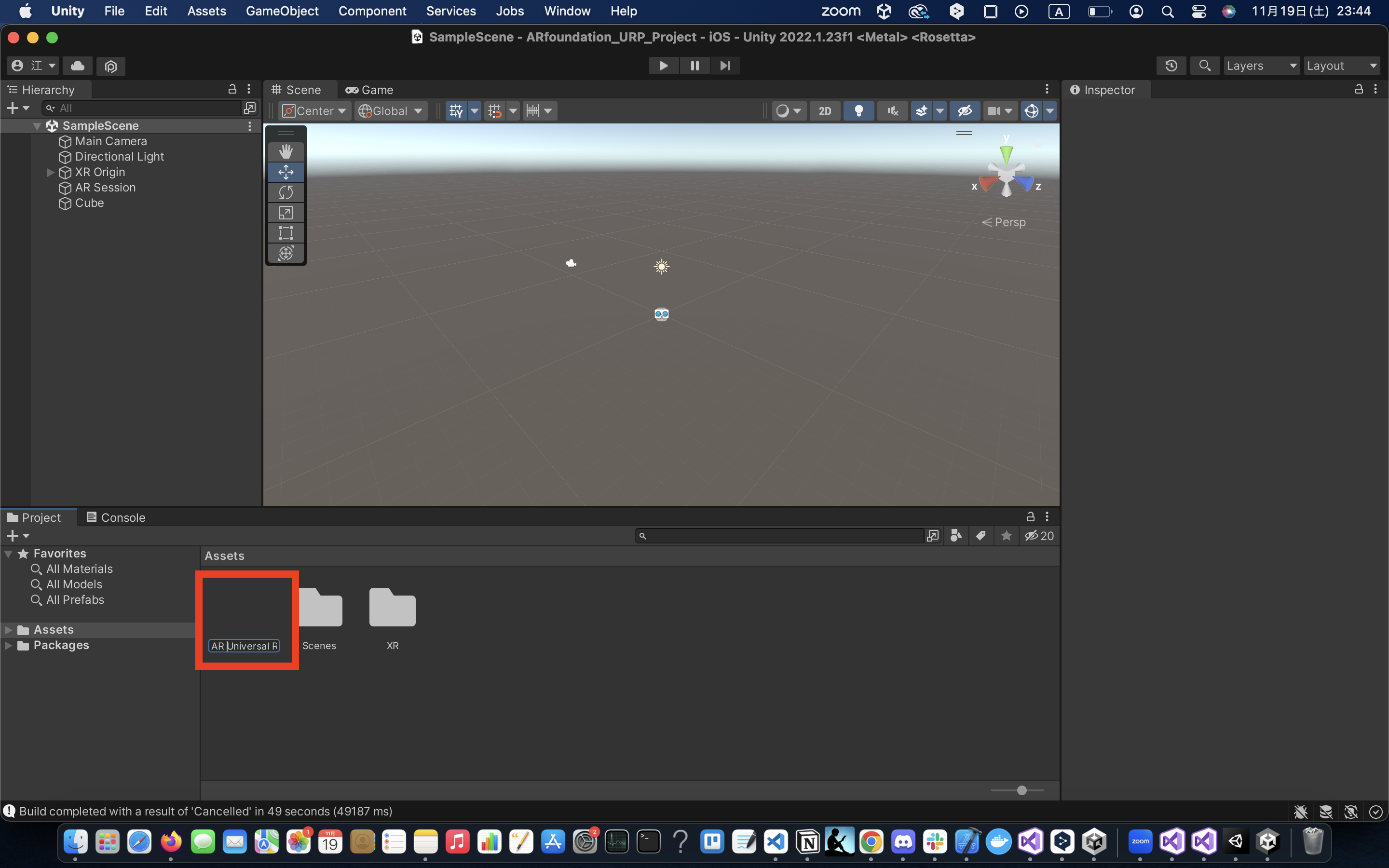Click the Pause button
The image size is (1389, 868).
coord(694,66)
